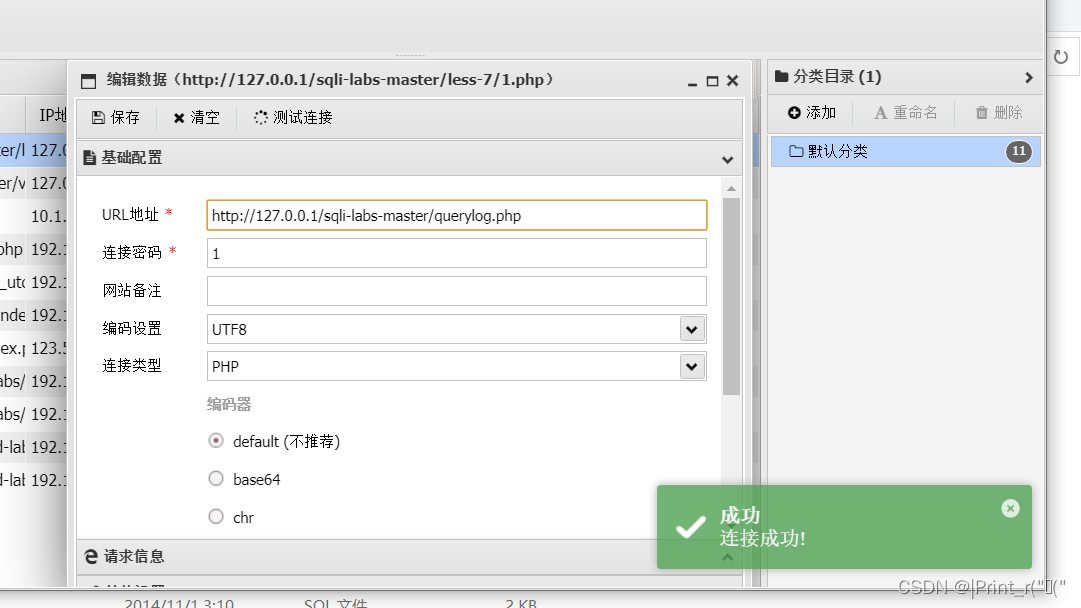Select the base64 encoder radio button
The image size is (1081, 608).
[x=215, y=478]
